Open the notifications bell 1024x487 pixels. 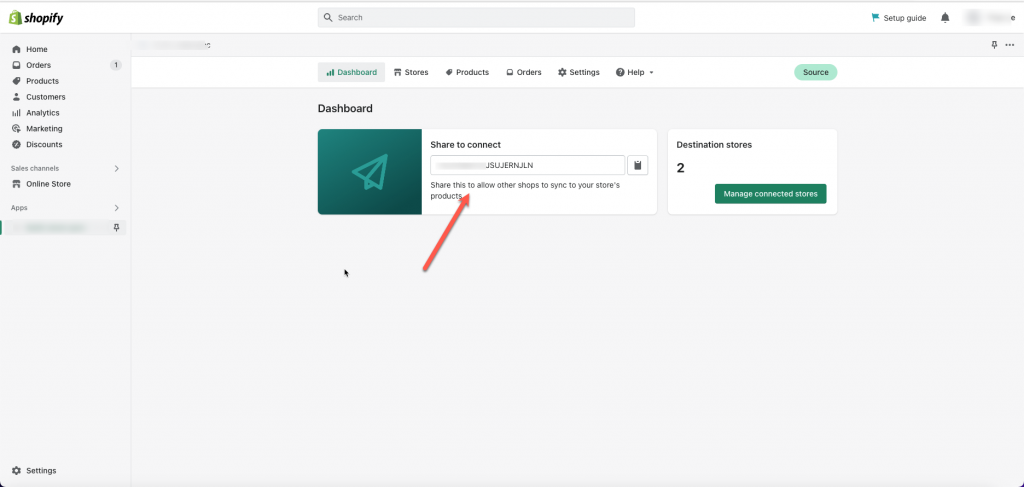click(x=945, y=18)
